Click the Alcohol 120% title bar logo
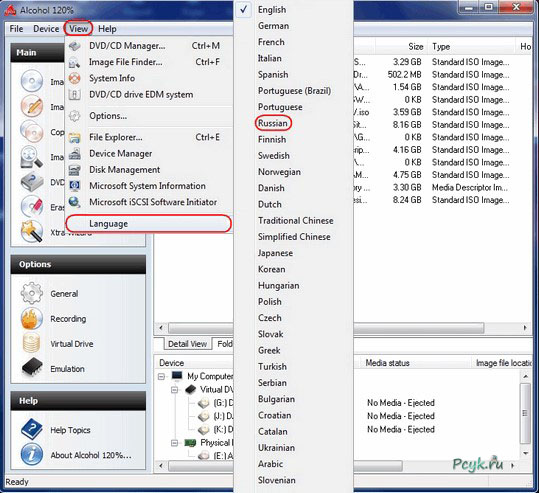 pyautogui.click(x=10, y=10)
